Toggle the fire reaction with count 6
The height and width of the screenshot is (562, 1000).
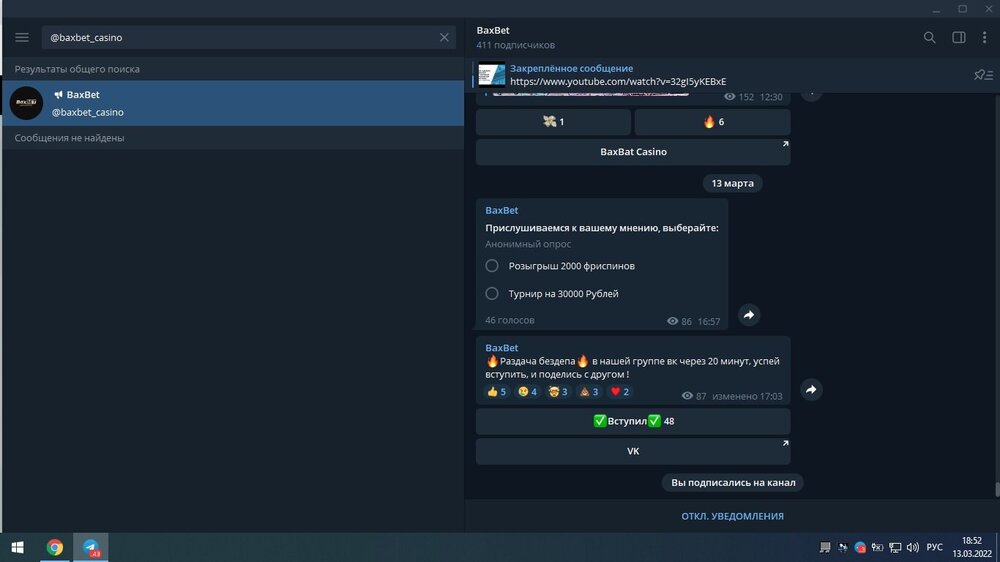pos(712,122)
